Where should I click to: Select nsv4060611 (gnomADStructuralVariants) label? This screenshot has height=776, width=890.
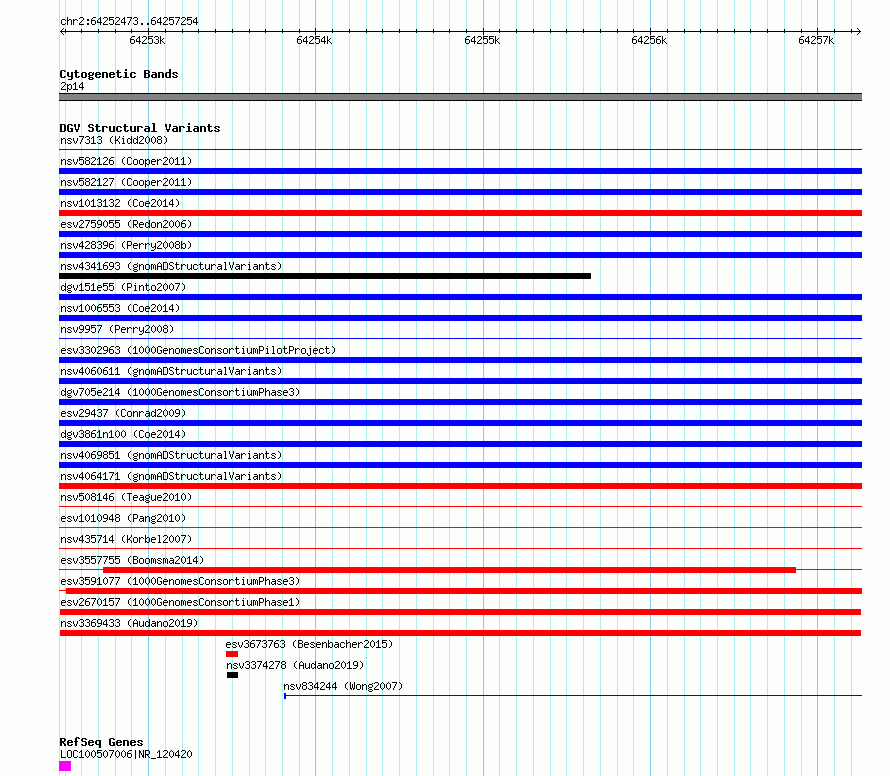[x=171, y=371]
